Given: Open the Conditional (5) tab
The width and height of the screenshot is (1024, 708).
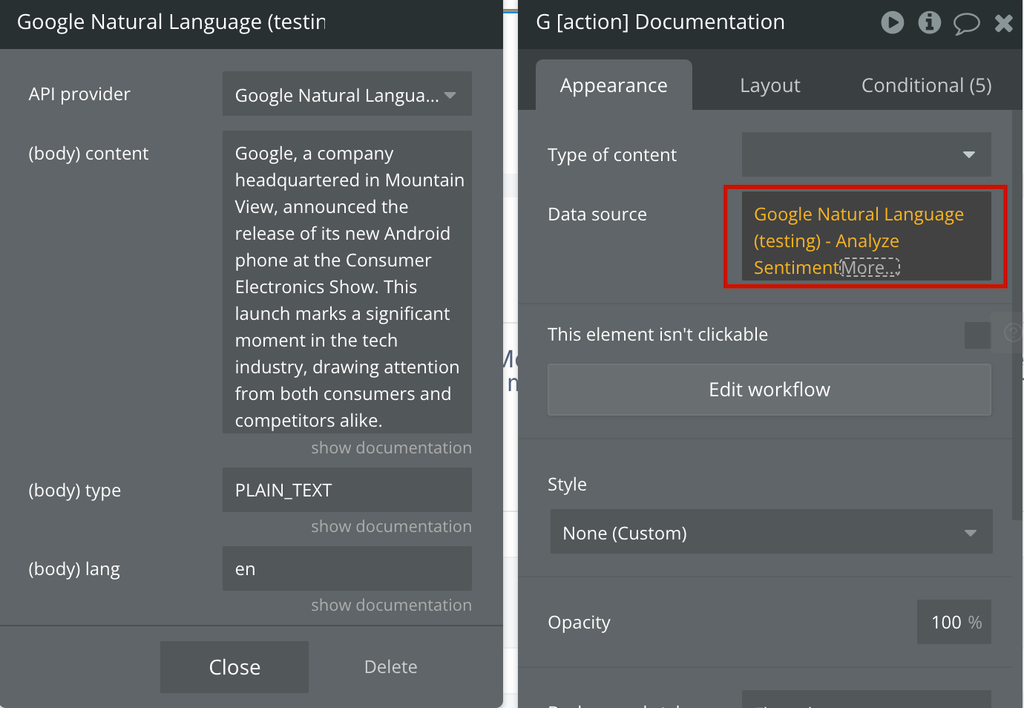Looking at the screenshot, I should pos(926,85).
